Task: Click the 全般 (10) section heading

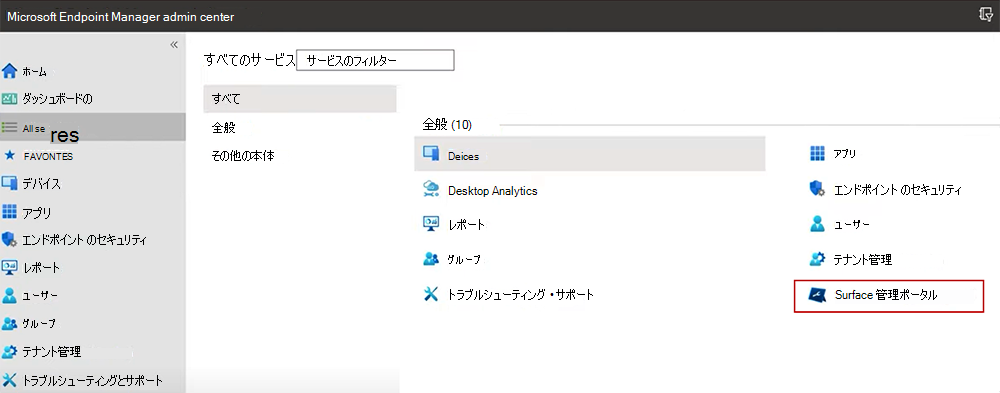Action: 447,125
